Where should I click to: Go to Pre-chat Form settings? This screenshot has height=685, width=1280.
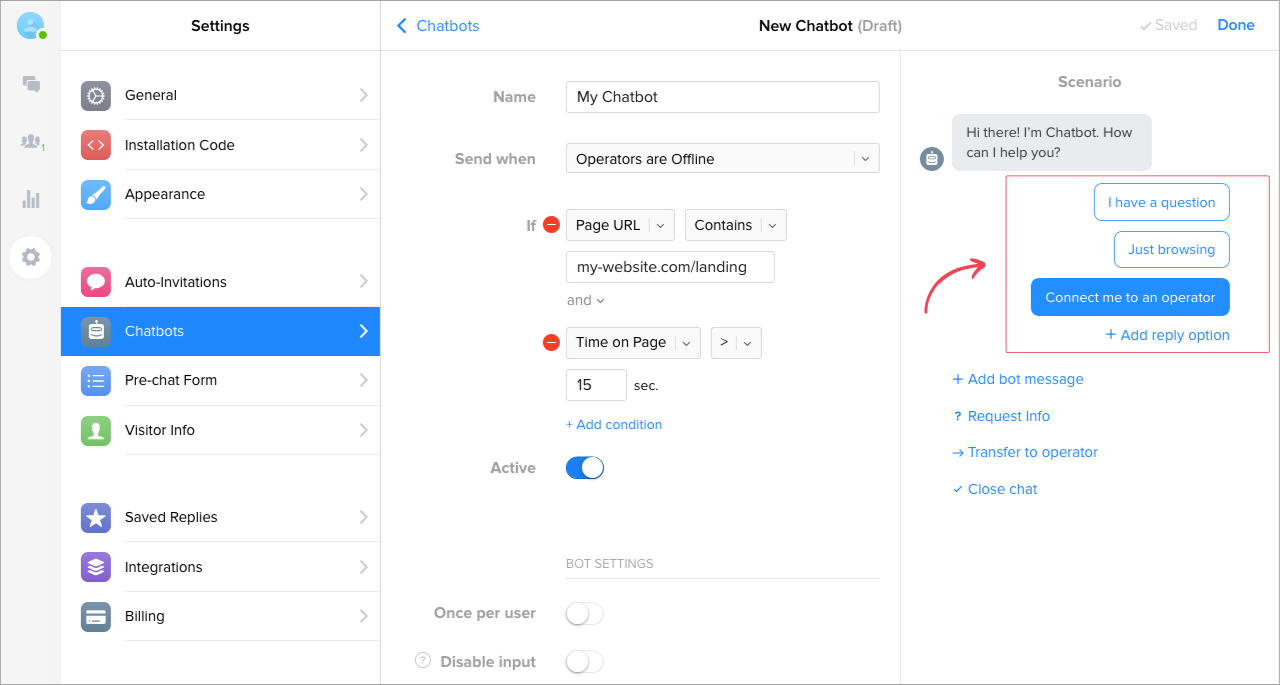(220, 380)
